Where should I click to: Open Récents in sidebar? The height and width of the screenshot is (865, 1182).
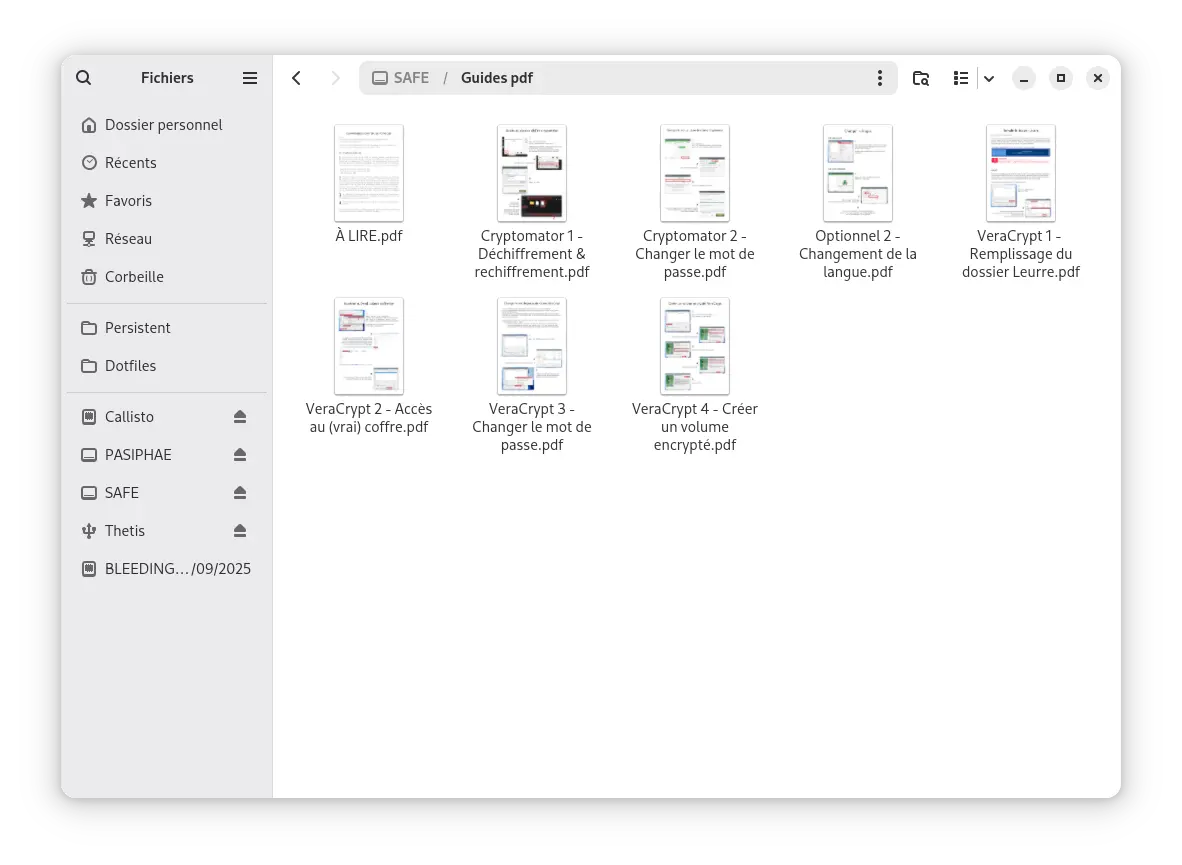167,163
